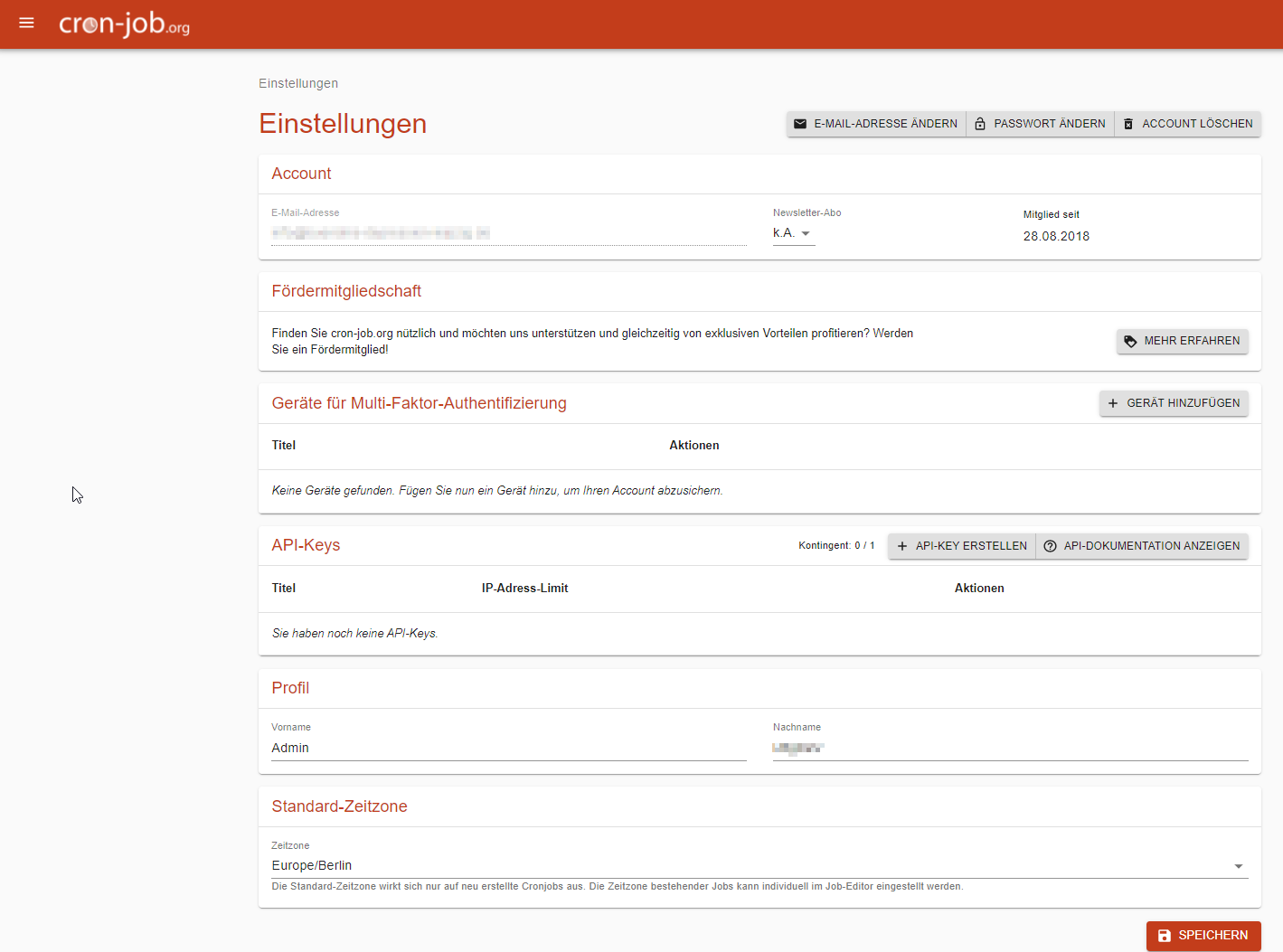Viewport: 1283px width, 952px height.
Task: Click the tag icon beside Mehr erfahren
Action: 1130,341
